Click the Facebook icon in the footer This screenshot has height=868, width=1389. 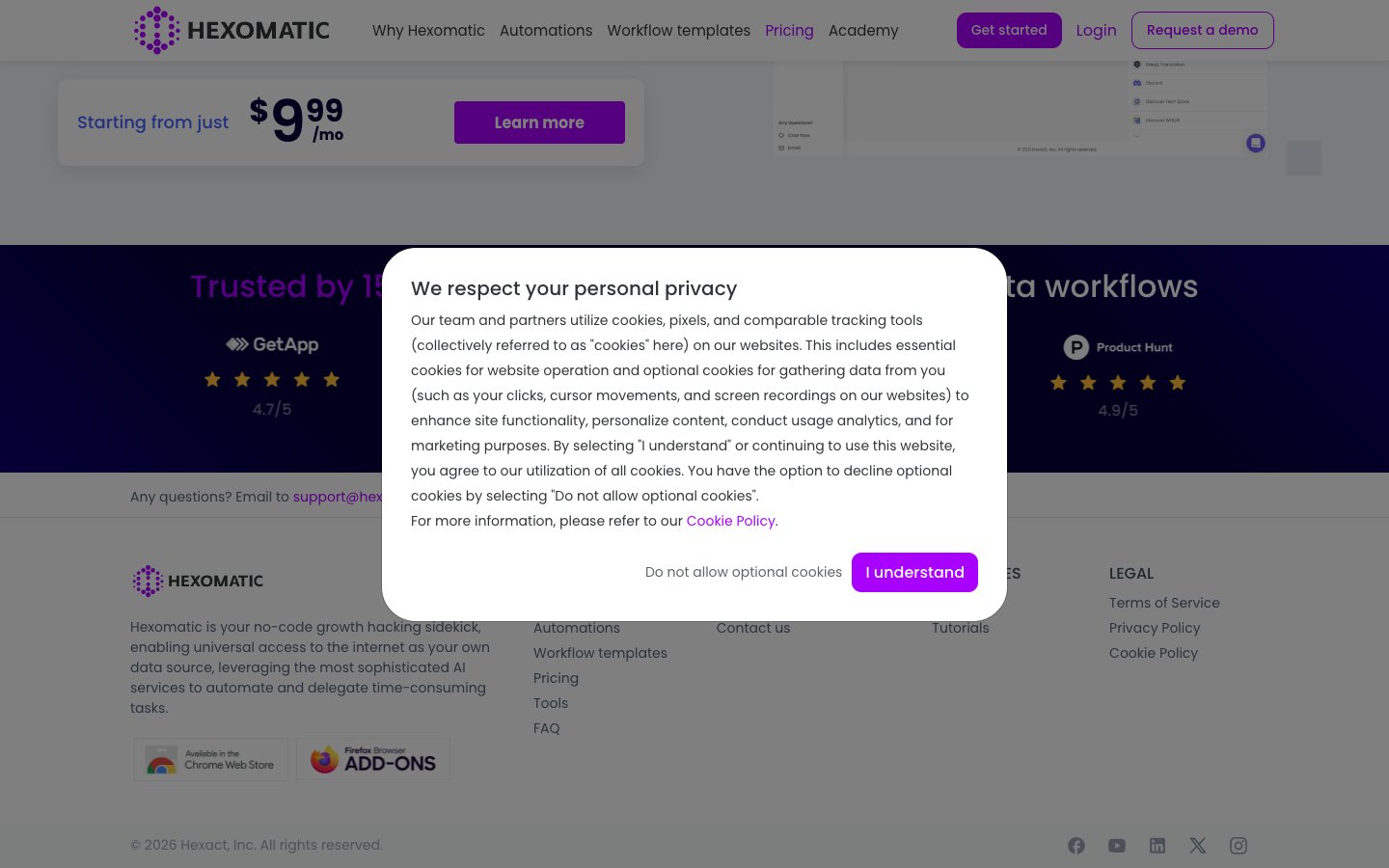tap(1076, 846)
